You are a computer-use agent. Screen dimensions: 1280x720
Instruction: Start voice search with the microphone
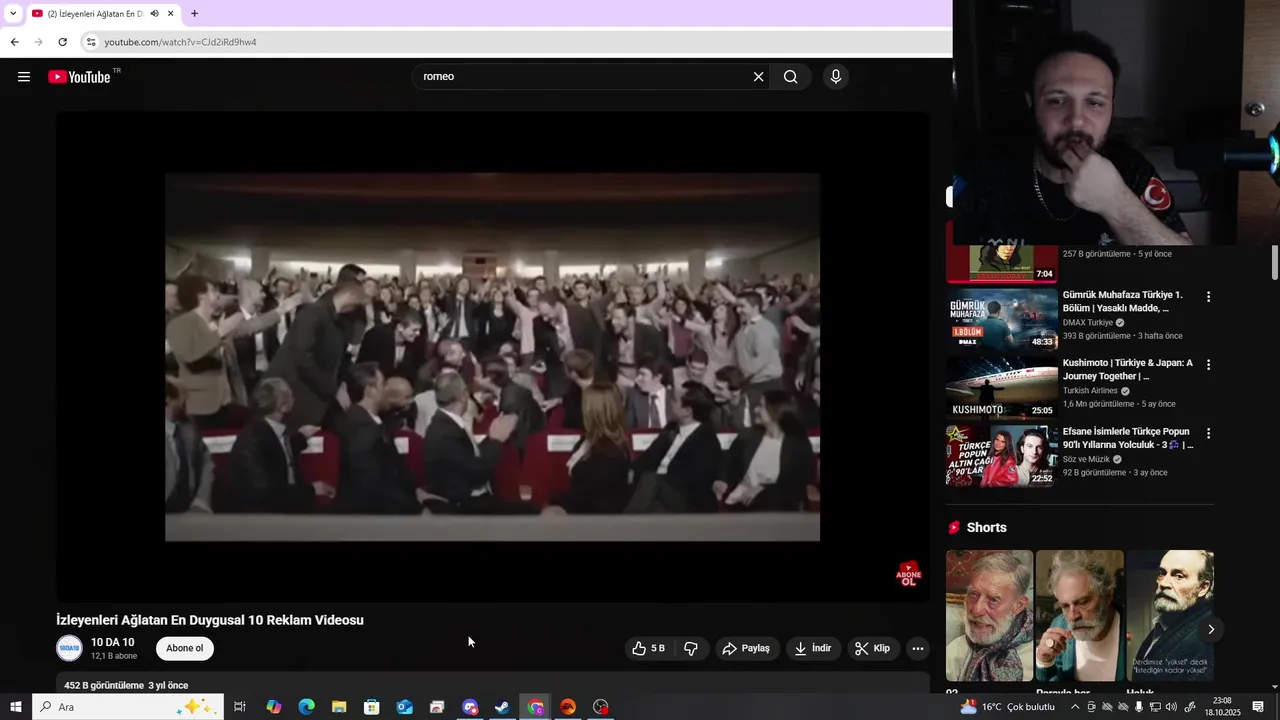pos(836,77)
